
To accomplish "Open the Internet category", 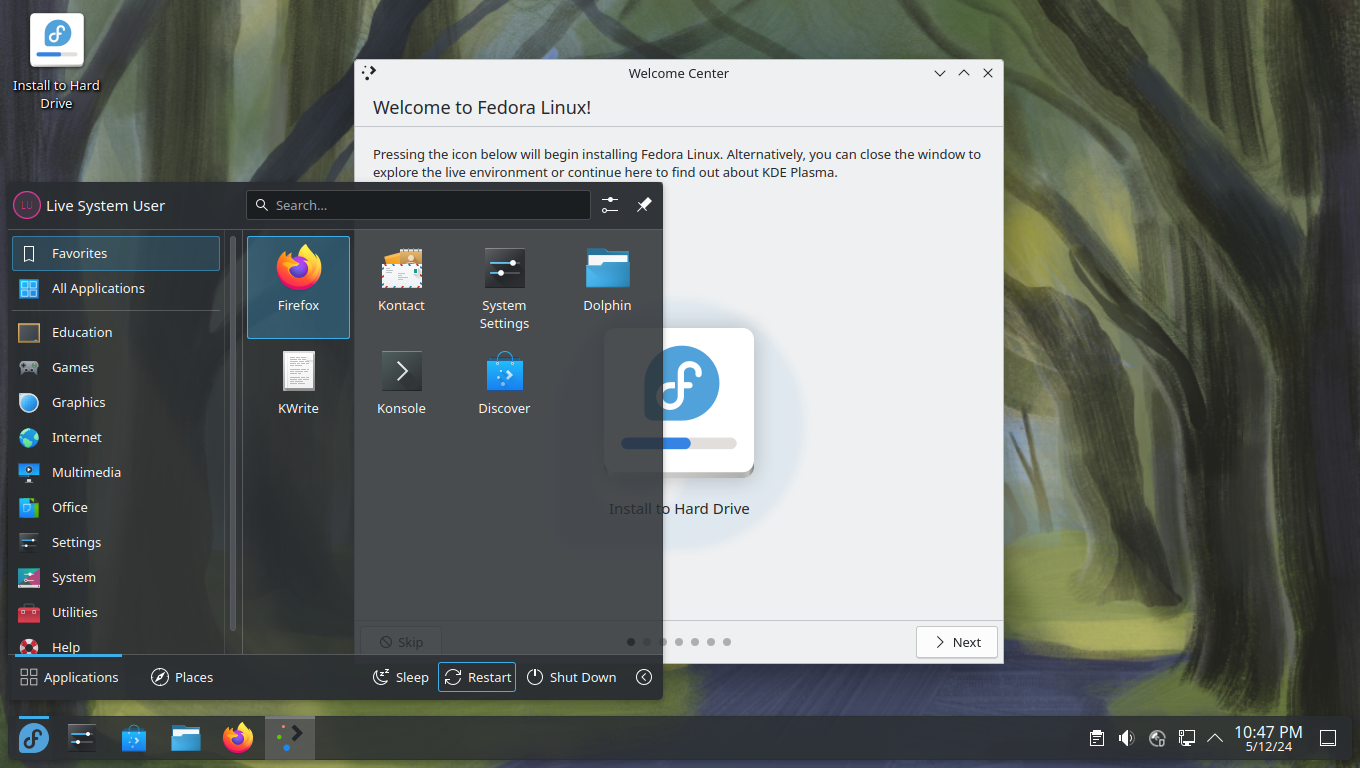I will click(x=116, y=437).
